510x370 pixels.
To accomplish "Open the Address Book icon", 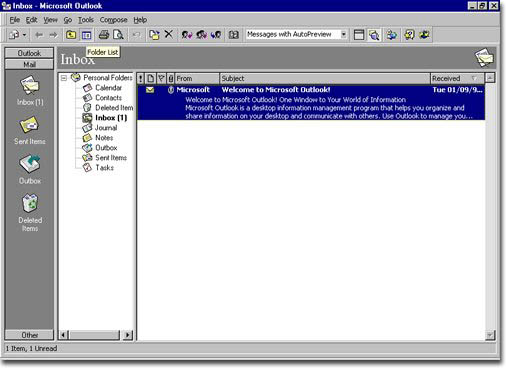I will (234, 35).
